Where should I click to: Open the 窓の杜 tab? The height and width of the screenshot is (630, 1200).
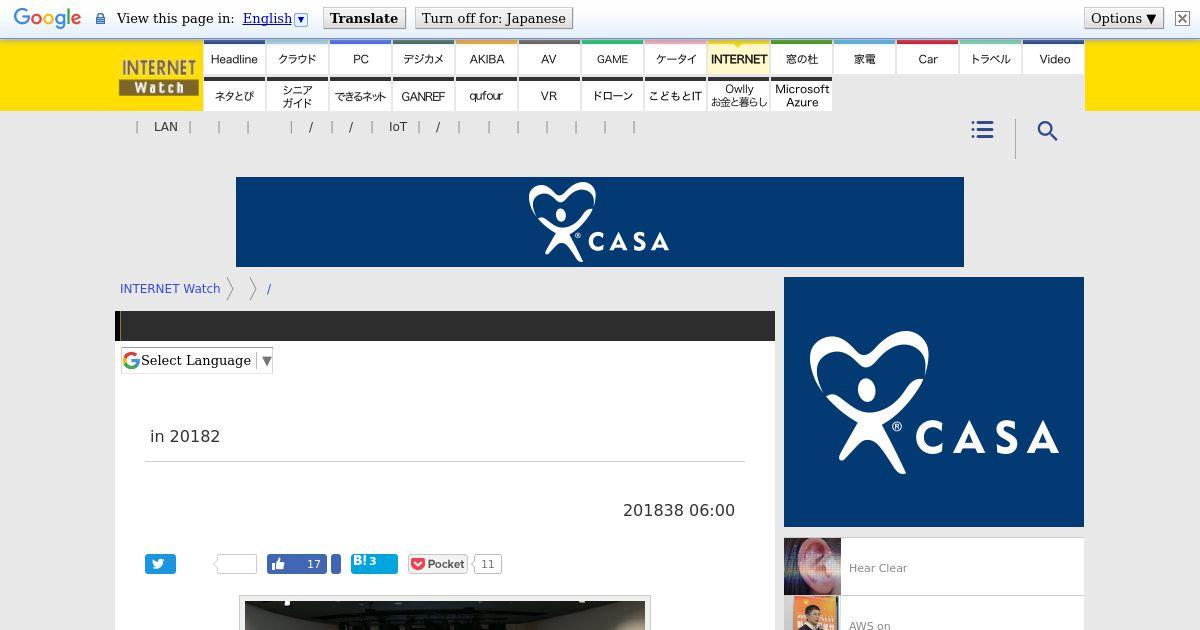click(801, 58)
